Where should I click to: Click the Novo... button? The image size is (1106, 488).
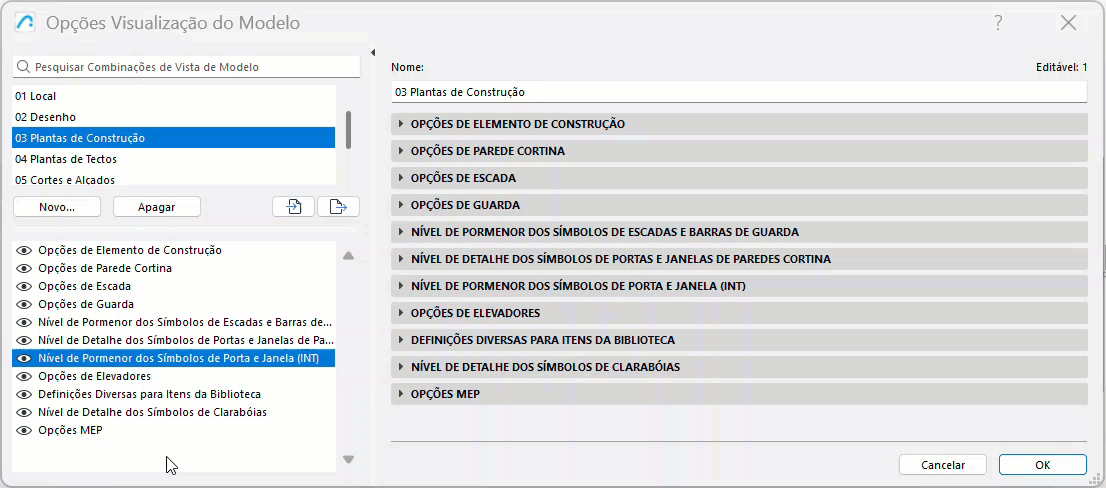click(x=57, y=207)
